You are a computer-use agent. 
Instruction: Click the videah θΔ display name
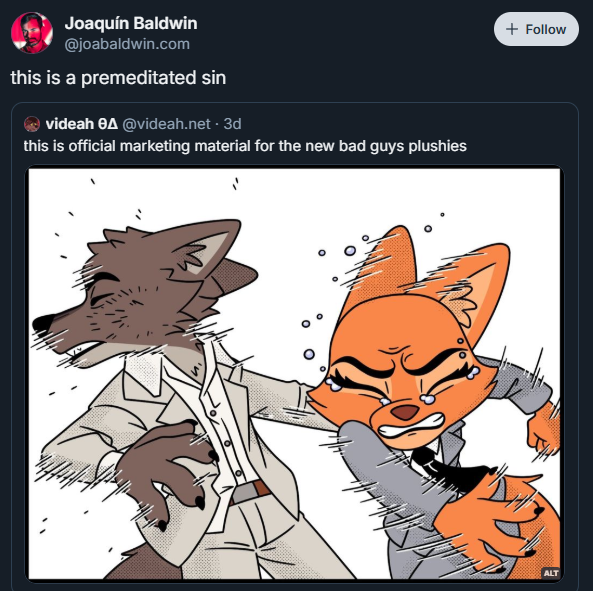click(82, 124)
